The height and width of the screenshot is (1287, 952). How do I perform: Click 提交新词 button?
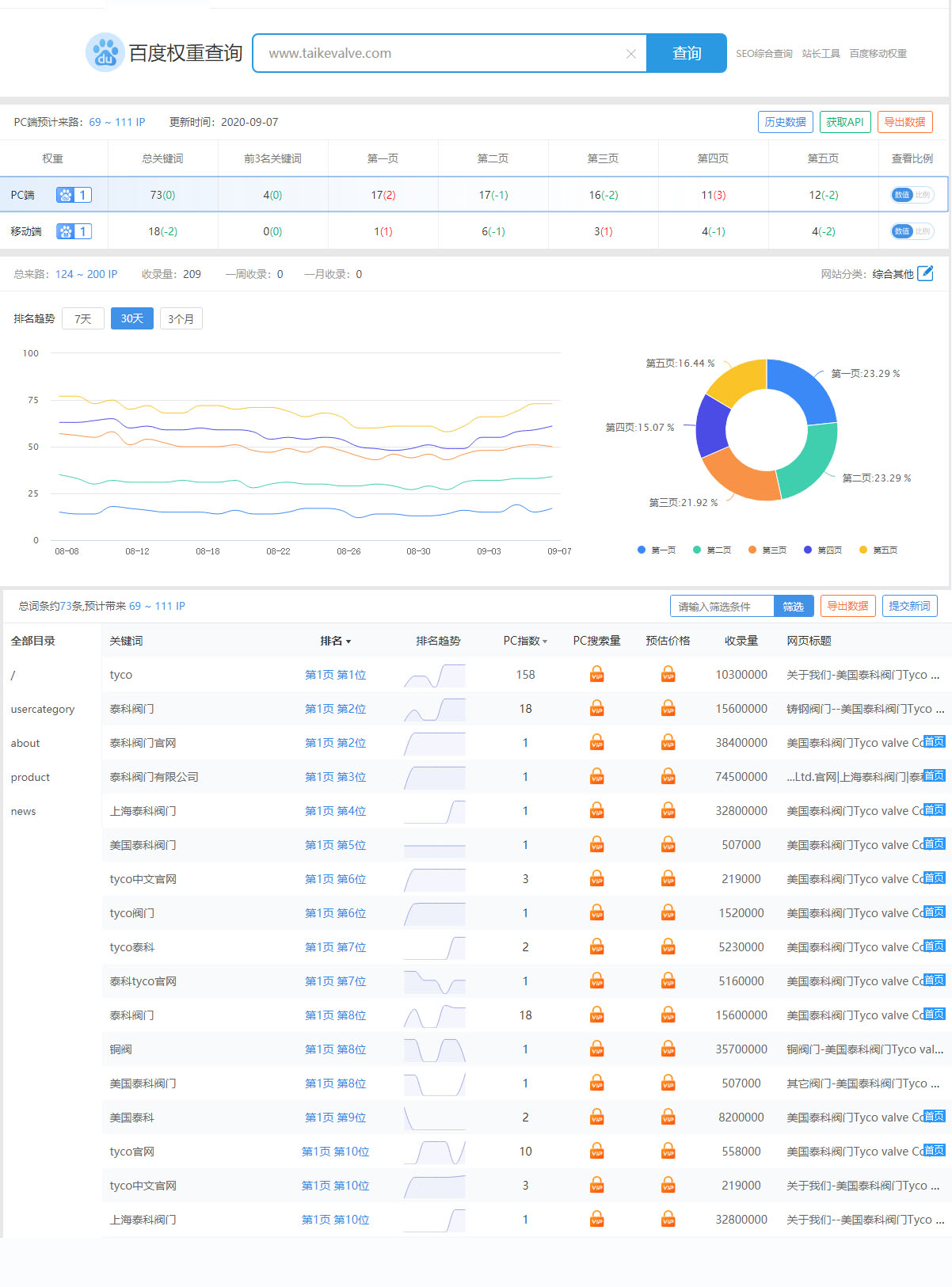(x=909, y=606)
